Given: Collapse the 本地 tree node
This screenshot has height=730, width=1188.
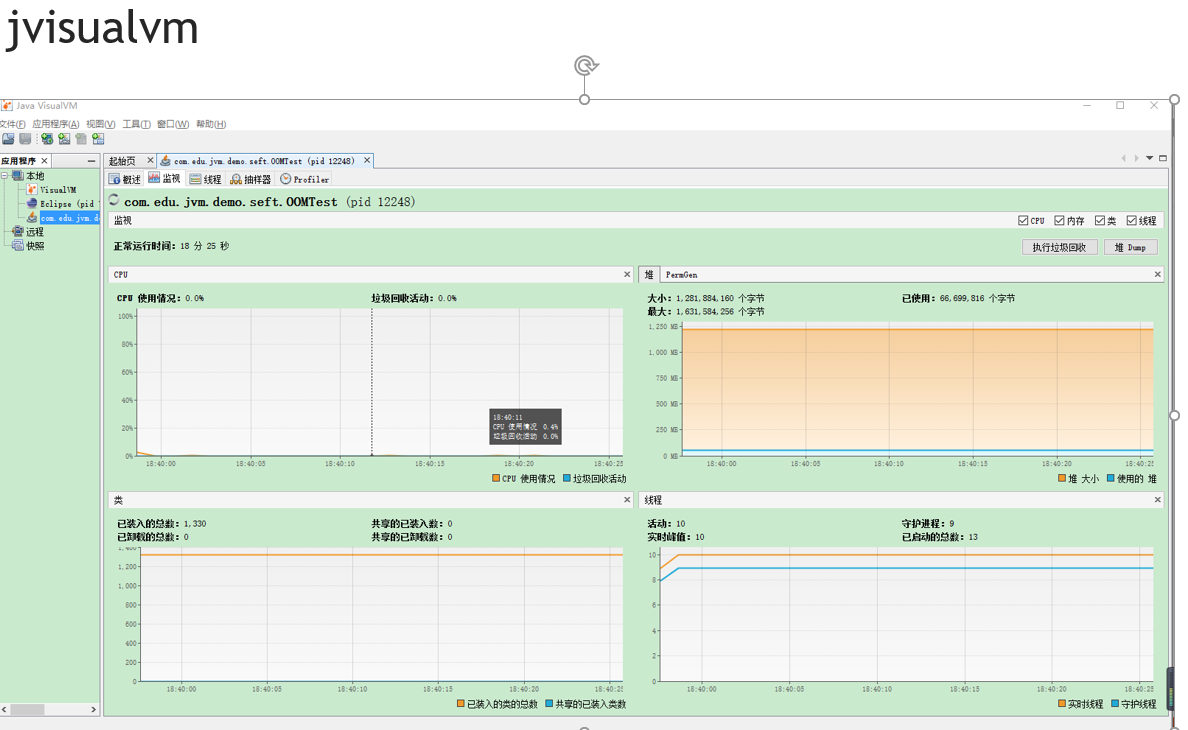Looking at the screenshot, I should click(x=5, y=176).
